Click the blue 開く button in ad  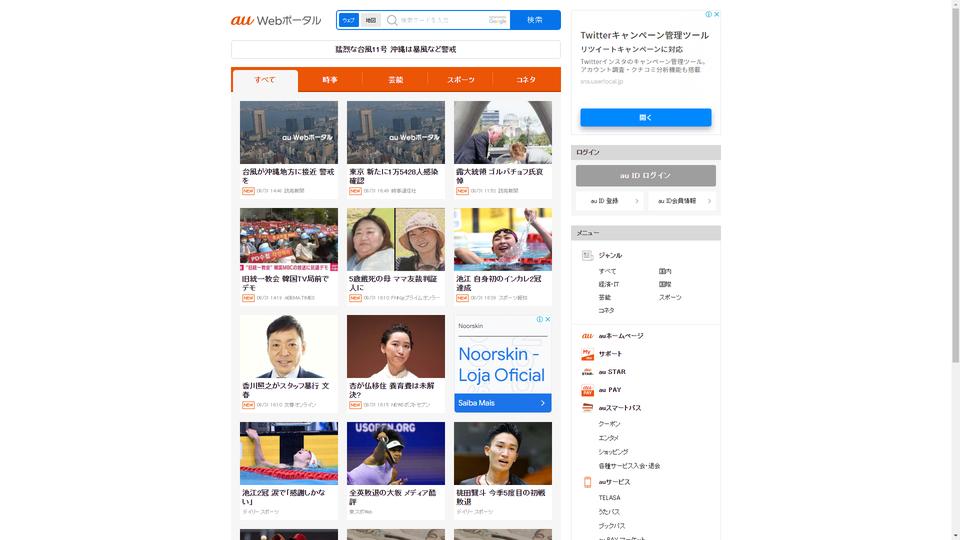(645, 118)
